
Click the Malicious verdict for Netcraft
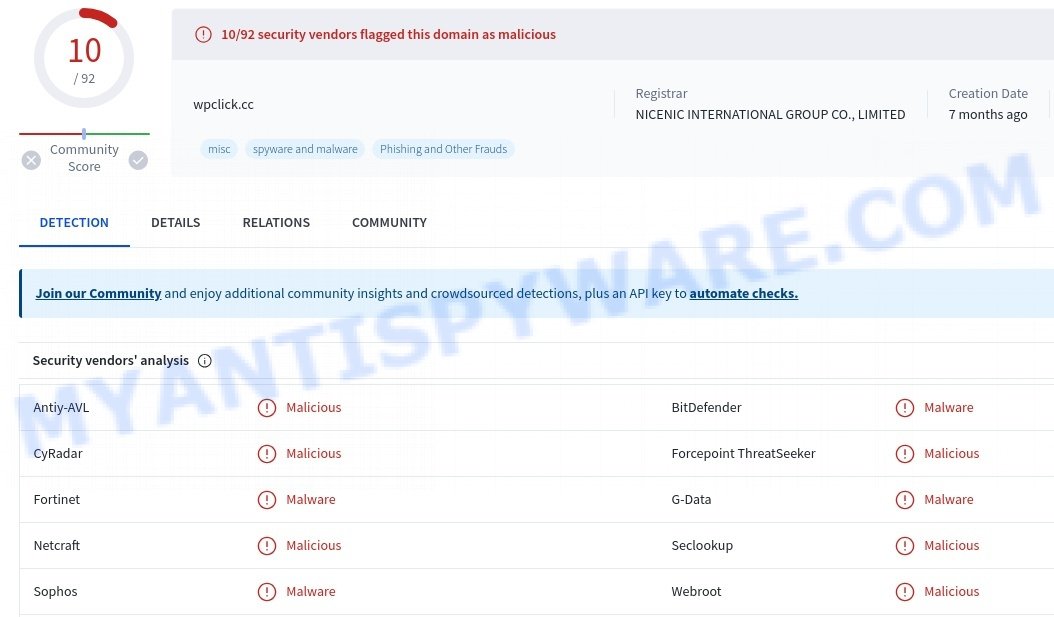click(x=314, y=546)
